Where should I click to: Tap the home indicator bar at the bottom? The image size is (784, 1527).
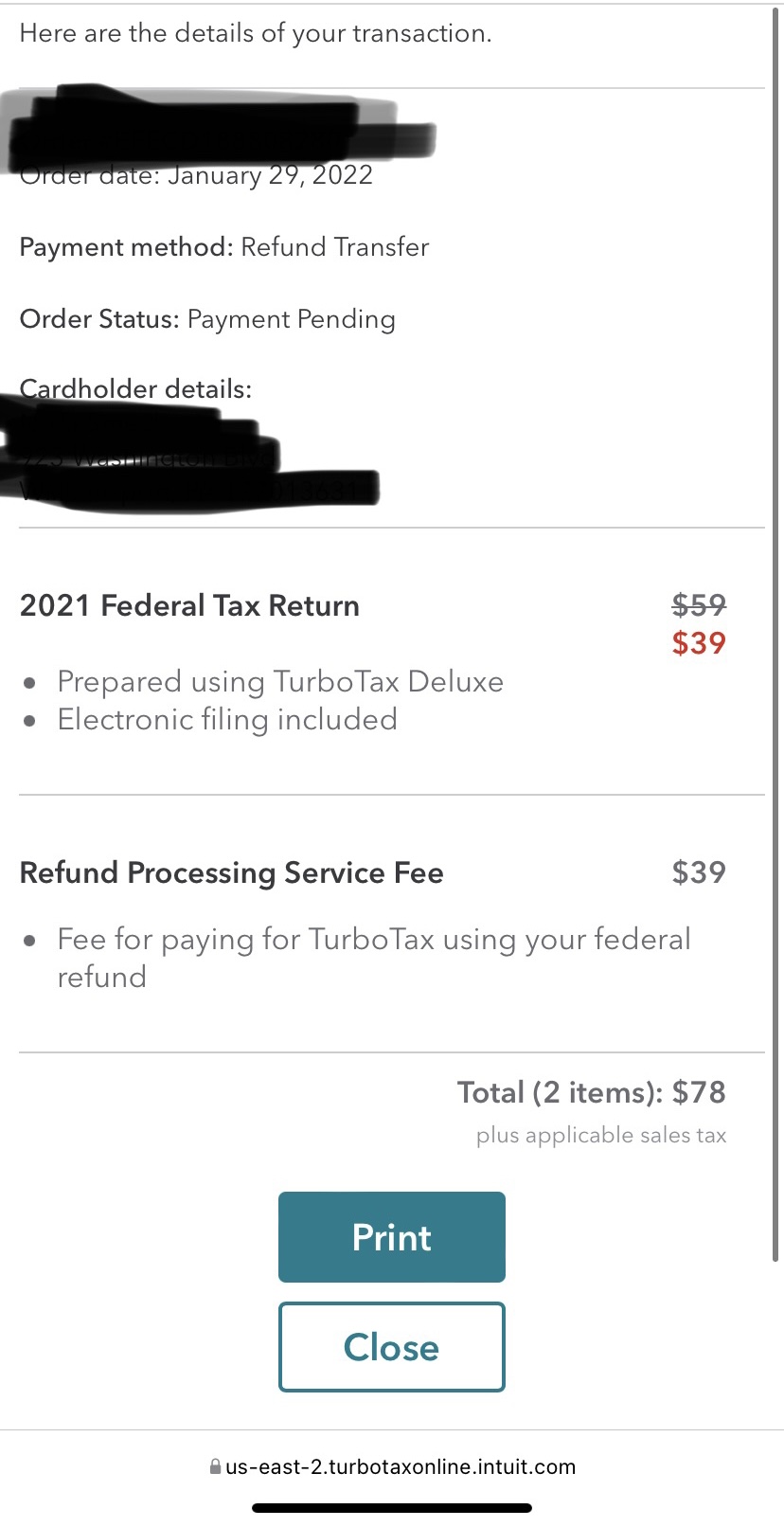(391, 1507)
